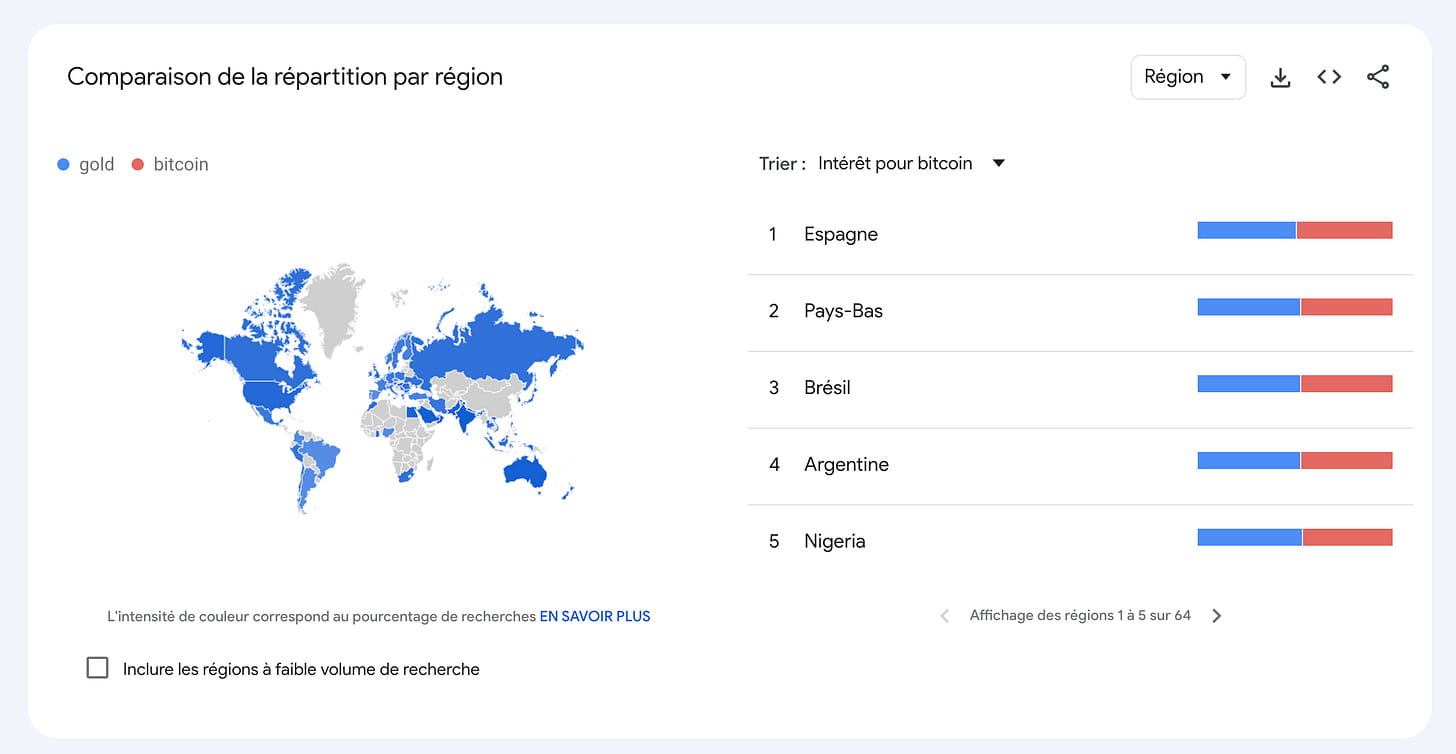The image size is (1456, 754).
Task: Open the EN SAVOIR PLUS link
Action: (595, 616)
